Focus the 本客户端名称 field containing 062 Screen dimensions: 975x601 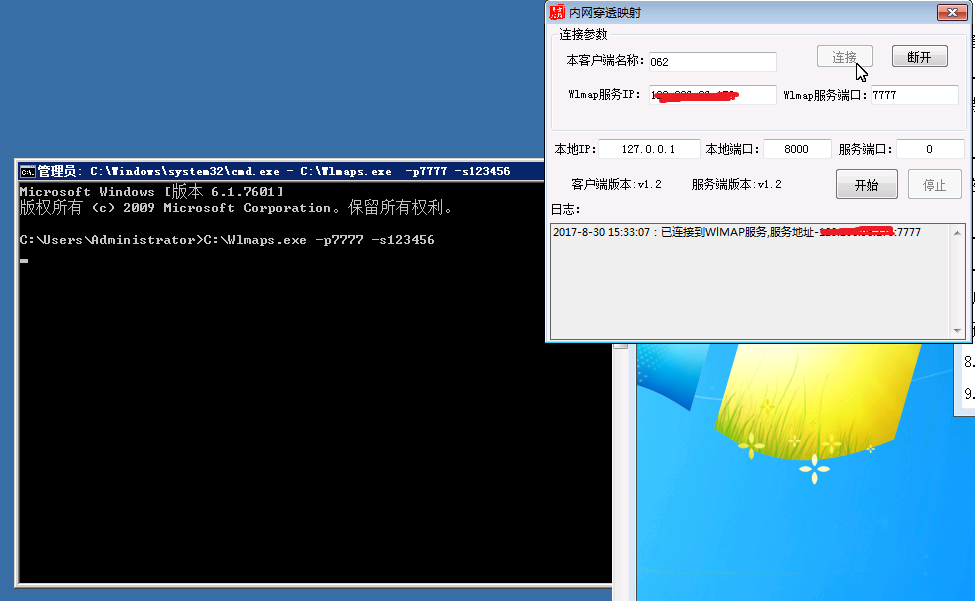point(713,62)
